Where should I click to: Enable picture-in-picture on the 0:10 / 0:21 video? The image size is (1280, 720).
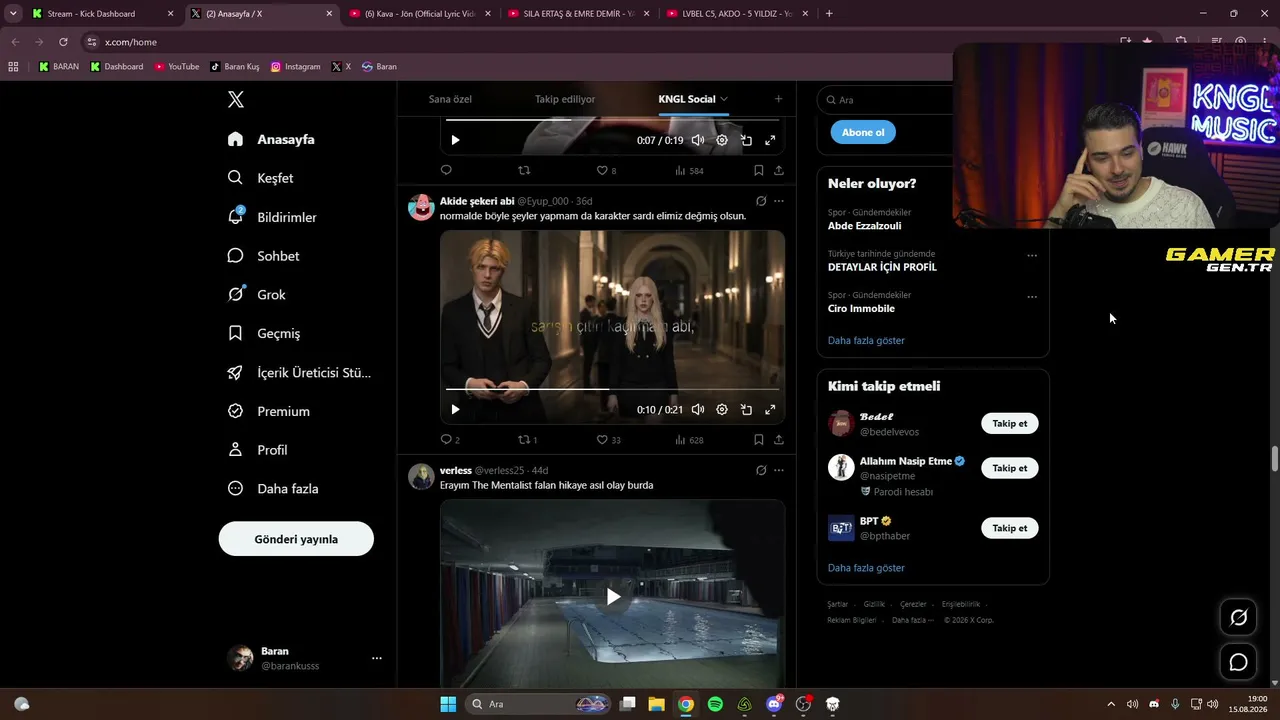click(x=746, y=409)
